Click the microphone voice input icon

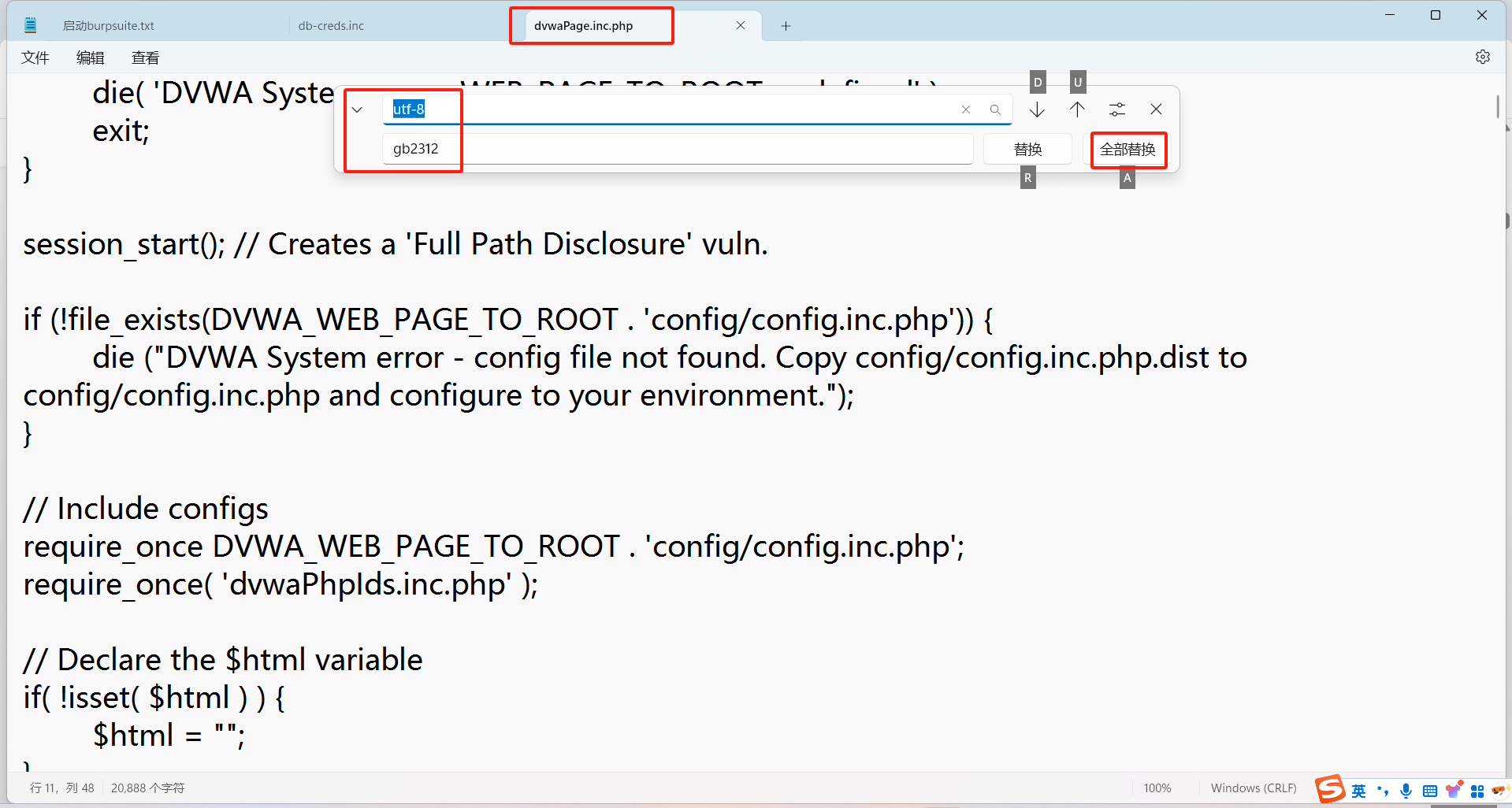(x=1406, y=791)
